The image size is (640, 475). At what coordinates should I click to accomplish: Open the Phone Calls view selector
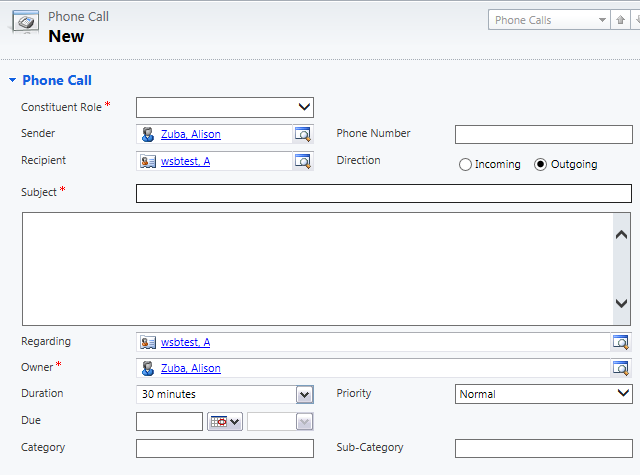tap(601, 20)
